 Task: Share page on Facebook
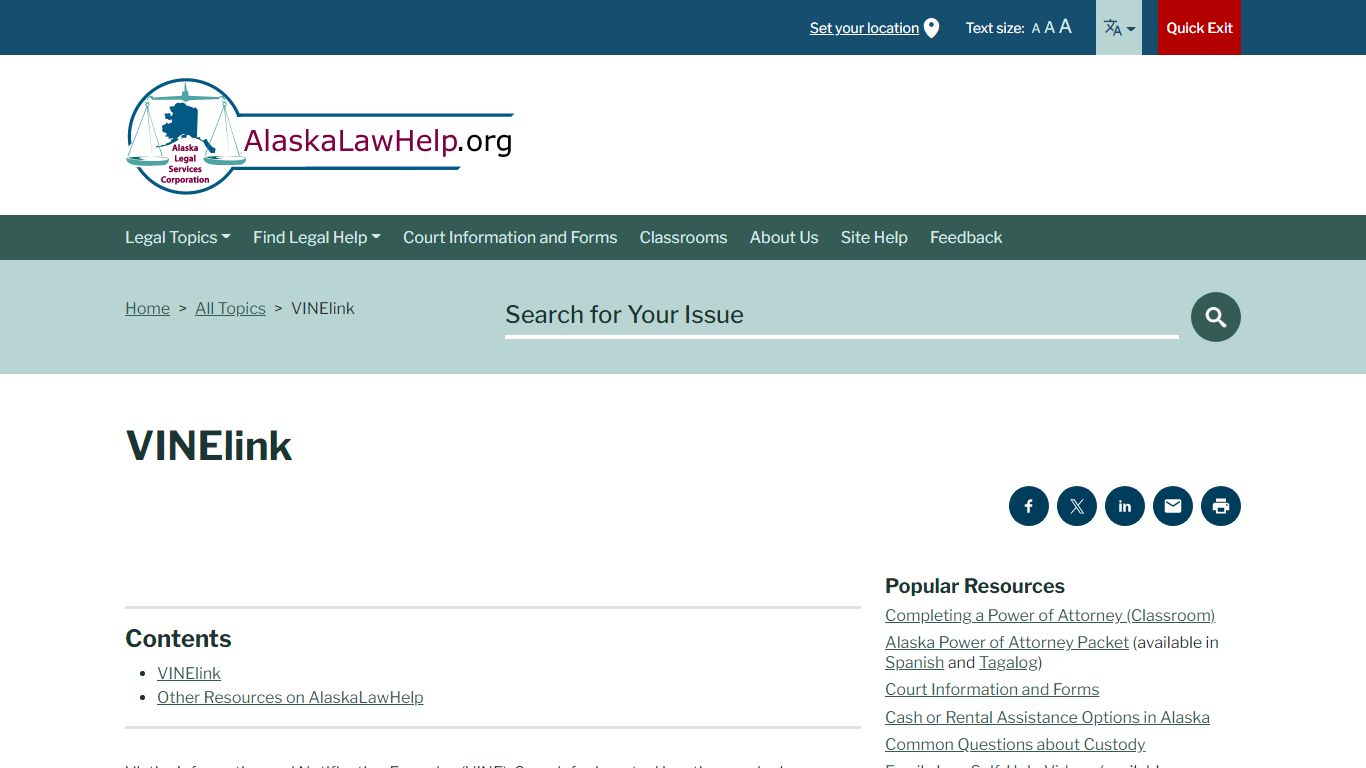(1028, 506)
